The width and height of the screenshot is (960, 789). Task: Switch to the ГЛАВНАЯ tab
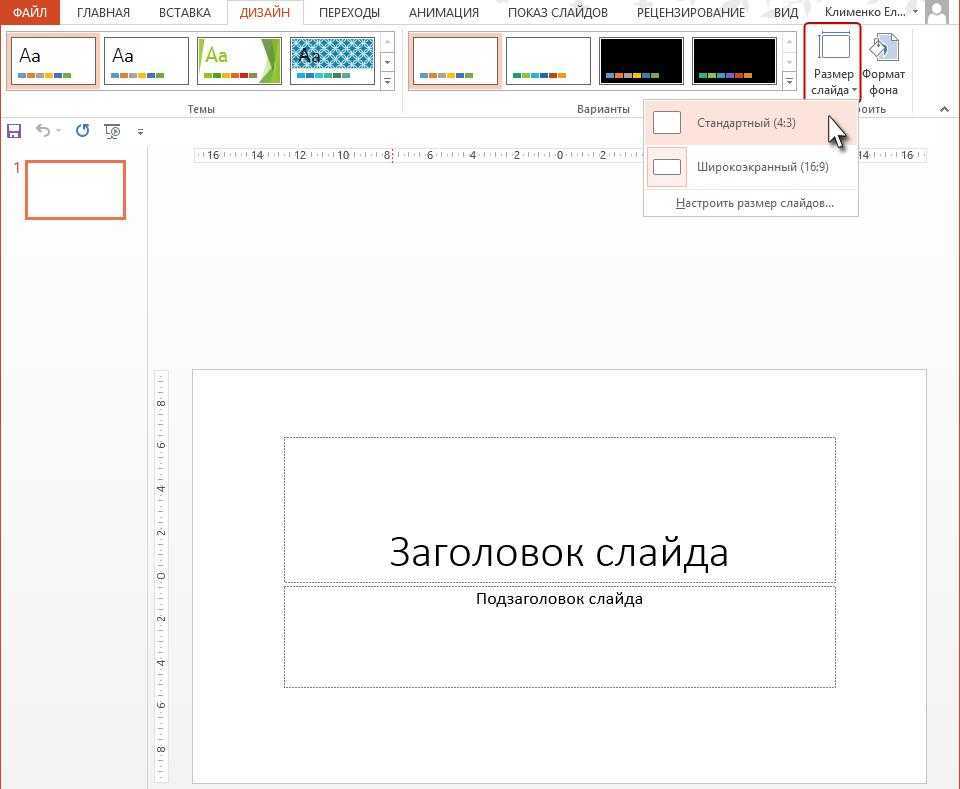pyautogui.click(x=103, y=12)
